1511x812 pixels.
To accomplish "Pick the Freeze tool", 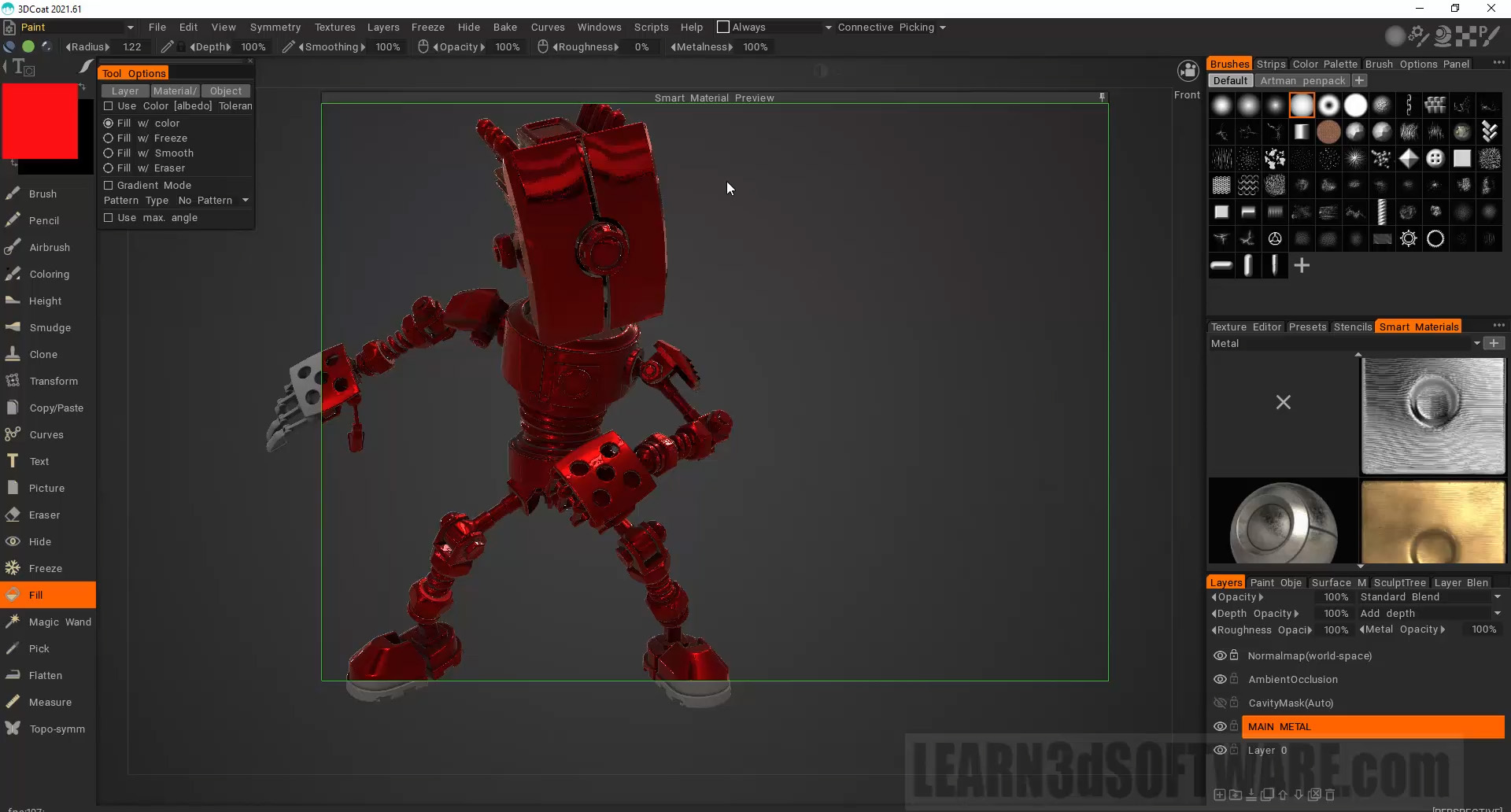I will [45, 568].
